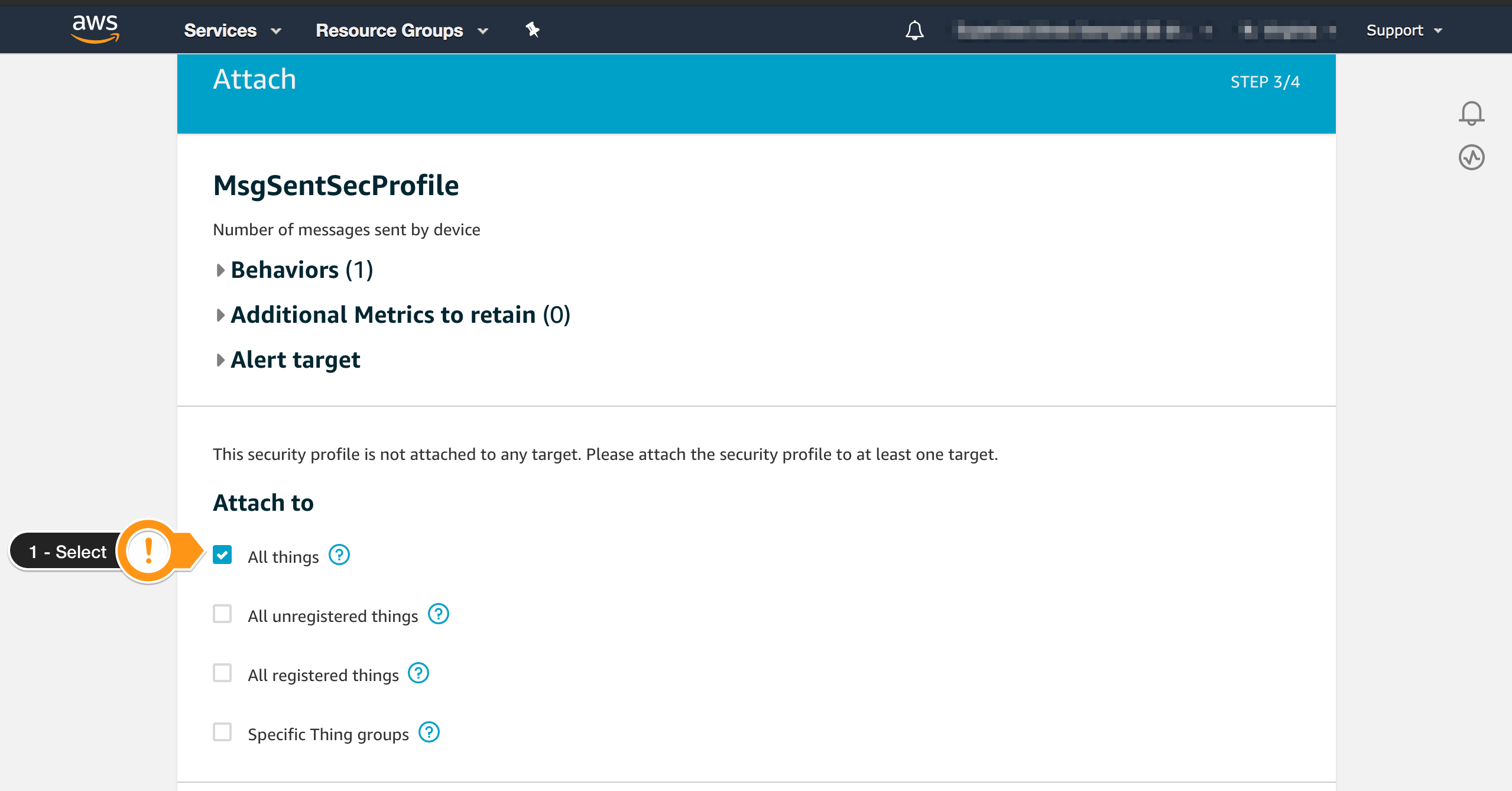The height and width of the screenshot is (791, 1512).
Task: Check the All registered things checkbox
Action: [222, 673]
